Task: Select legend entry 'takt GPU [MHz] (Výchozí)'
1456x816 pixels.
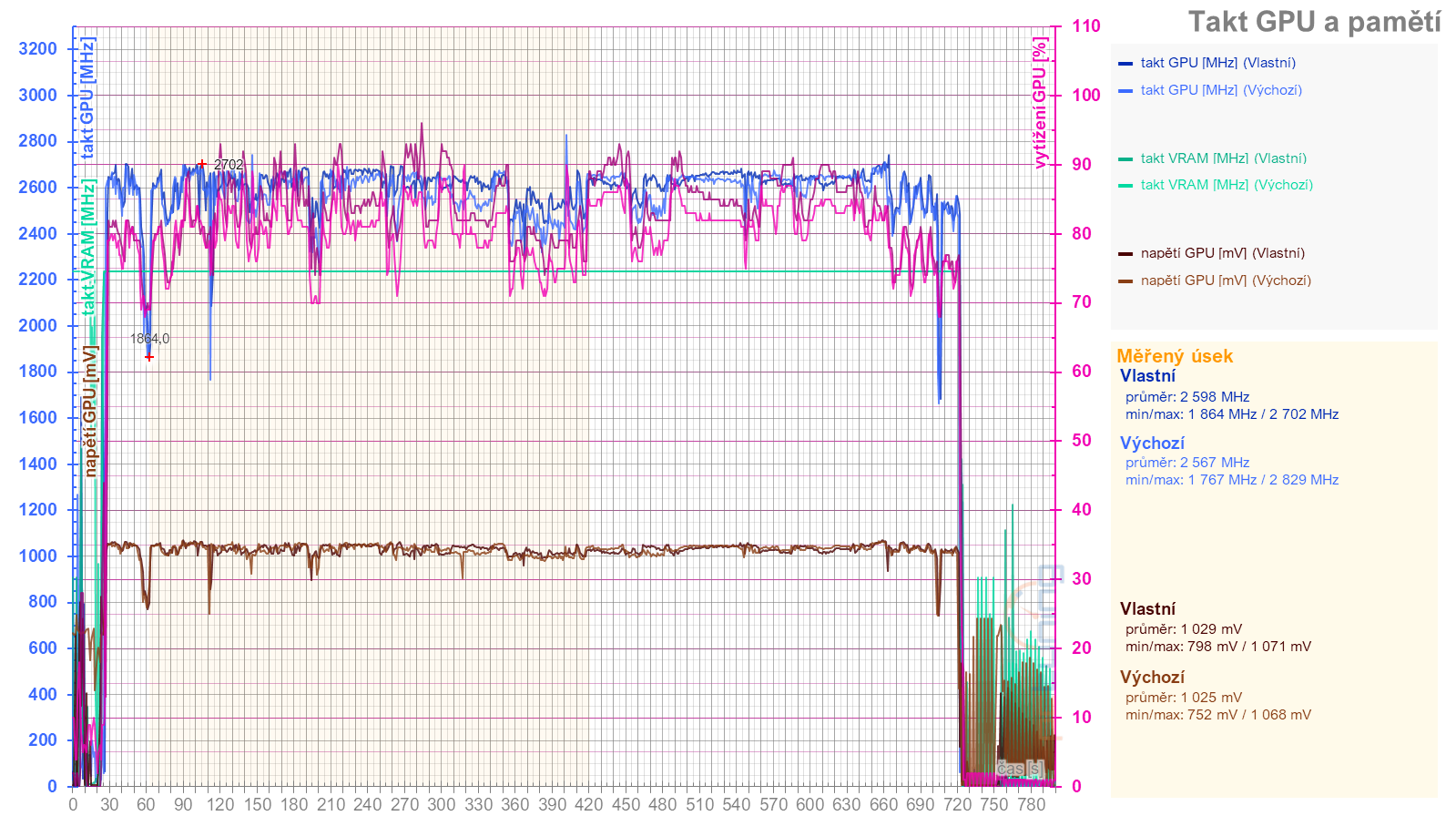Action: coord(1221,90)
